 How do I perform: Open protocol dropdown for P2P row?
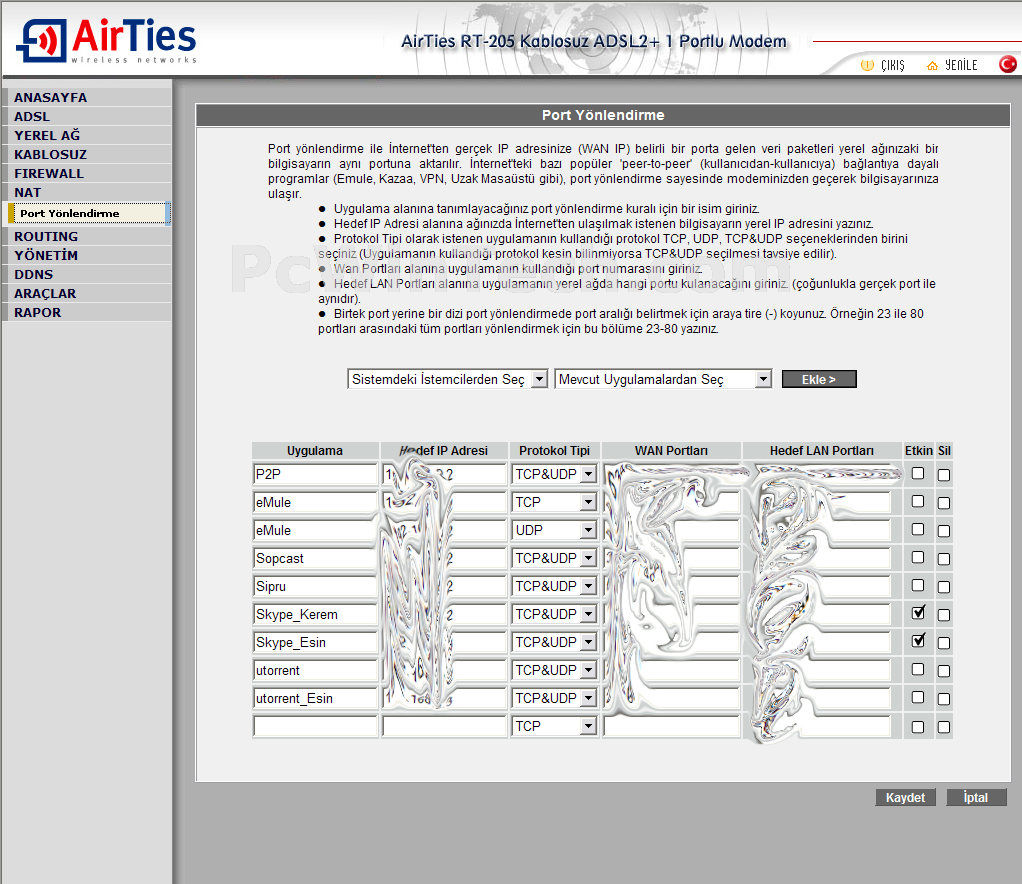[555, 474]
